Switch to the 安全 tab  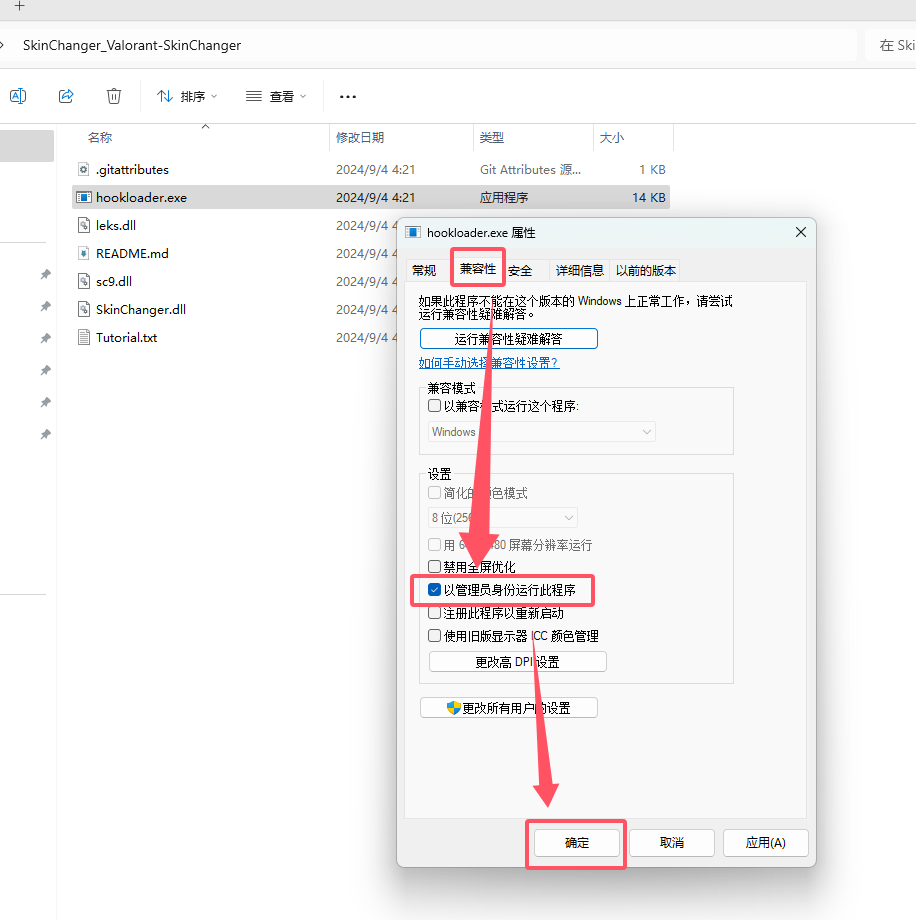pos(520,270)
